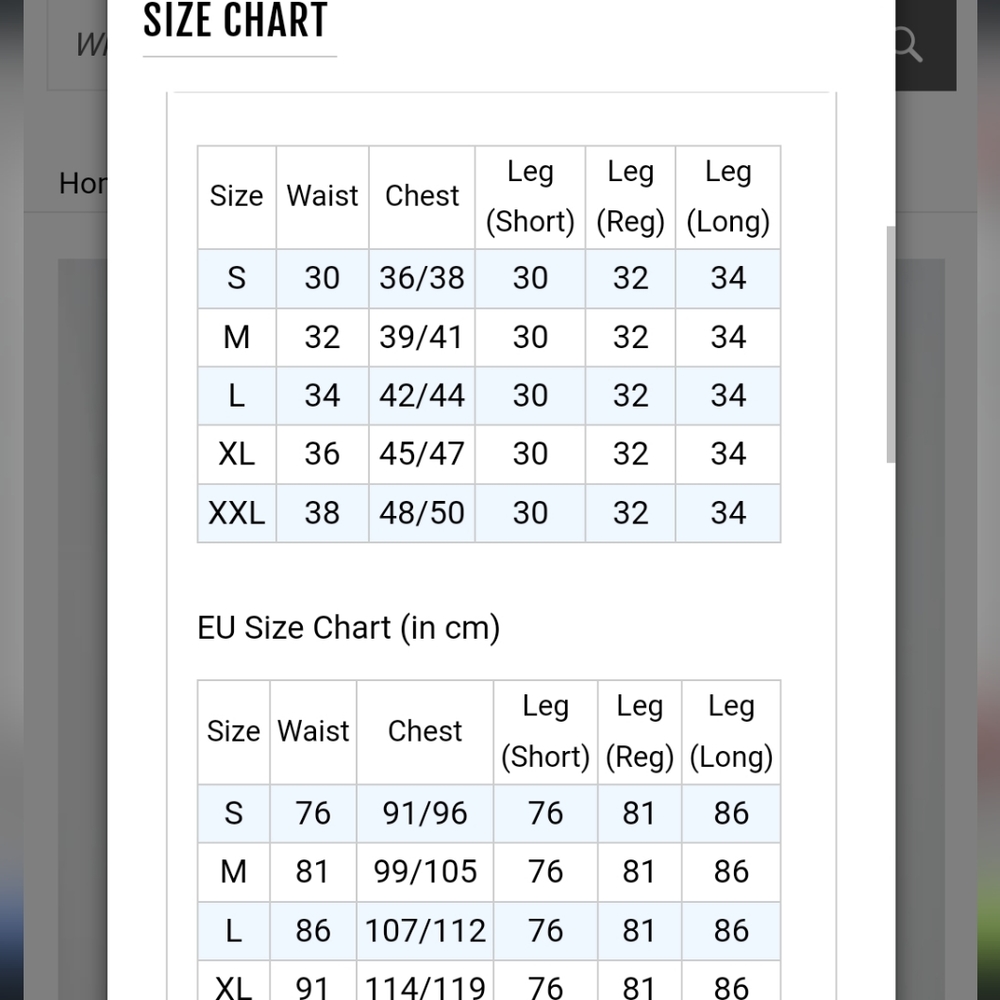The image size is (1000, 1000).
Task: Click the XXL size cell
Action: pyautogui.click(x=237, y=513)
